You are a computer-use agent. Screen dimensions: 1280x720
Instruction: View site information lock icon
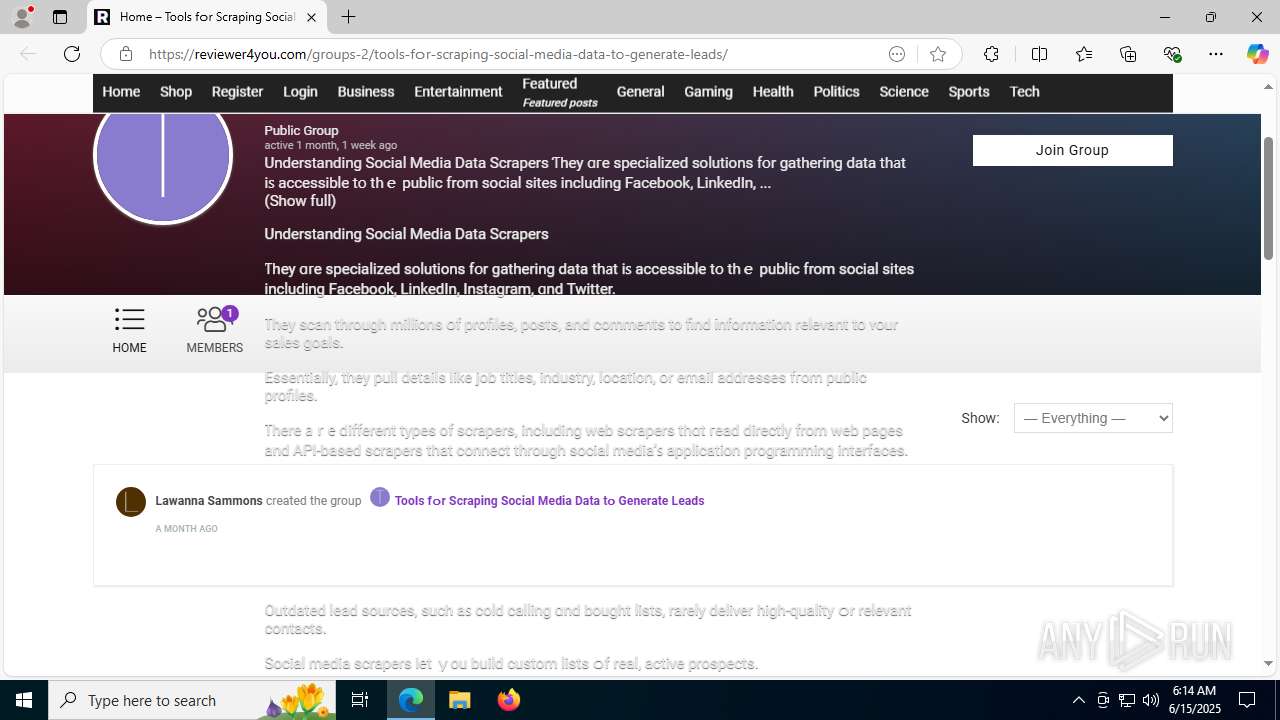125,54
